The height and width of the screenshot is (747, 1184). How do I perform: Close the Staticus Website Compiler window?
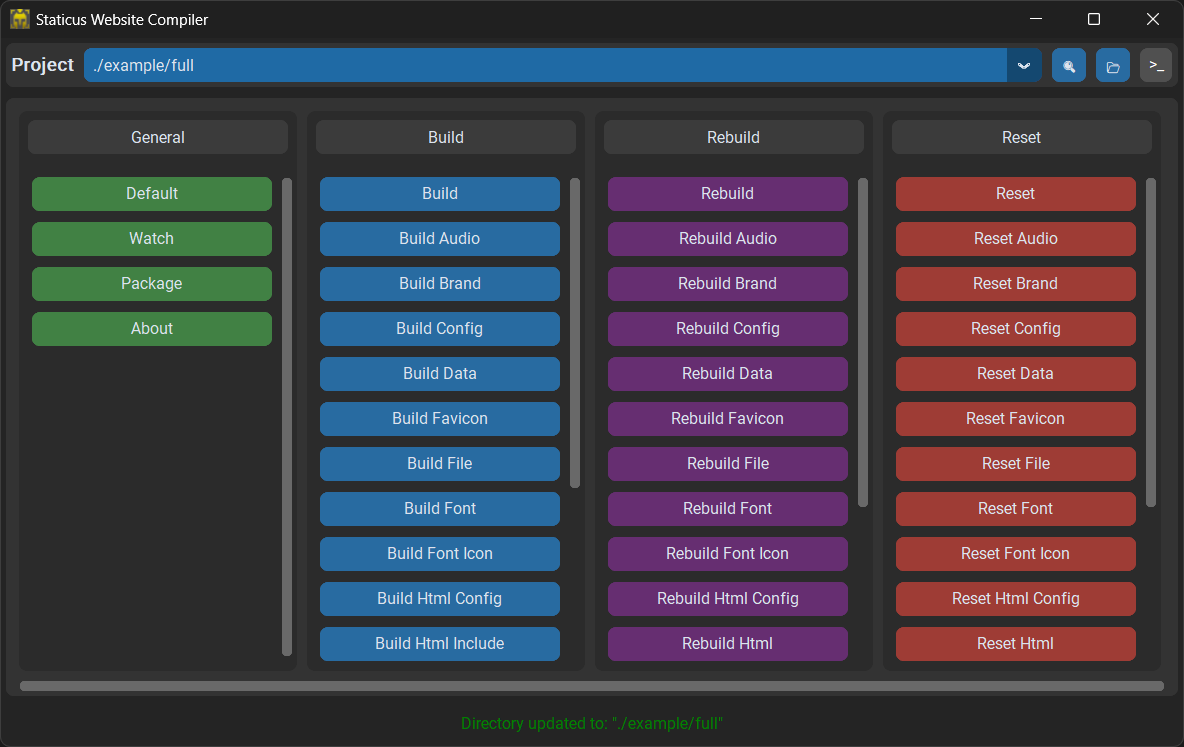pos(1152,19)
